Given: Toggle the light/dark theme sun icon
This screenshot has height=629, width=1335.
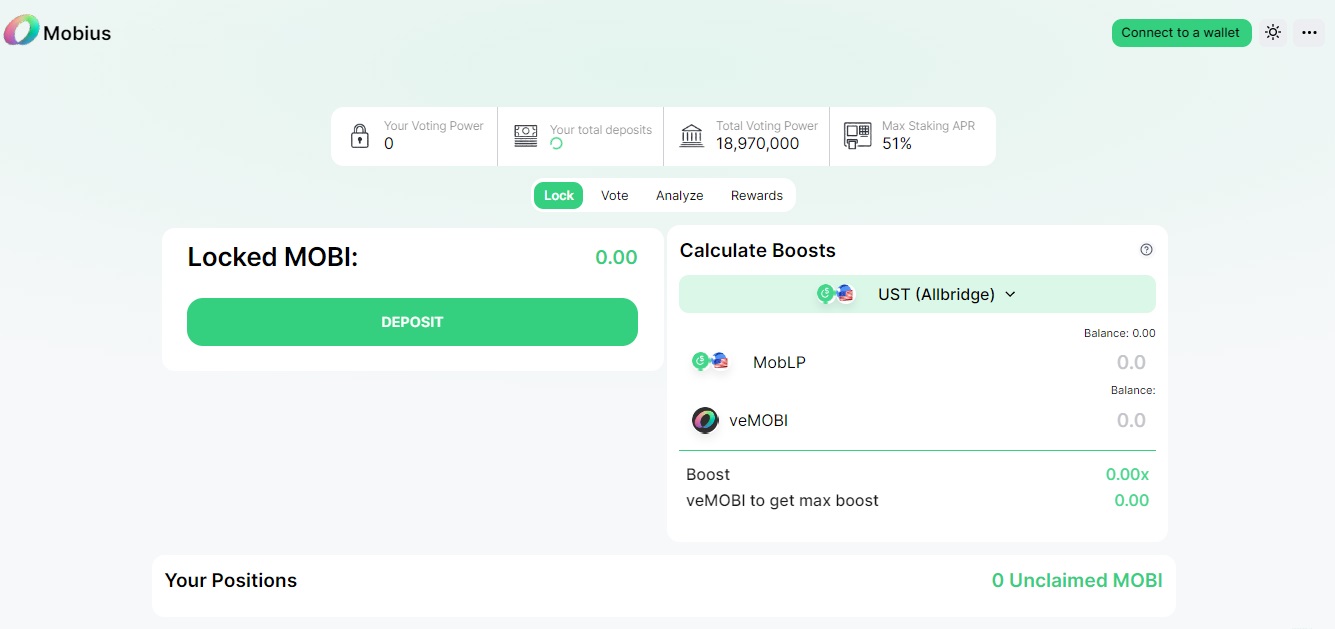Looking at the screenshot, I should click(1272, 32).
